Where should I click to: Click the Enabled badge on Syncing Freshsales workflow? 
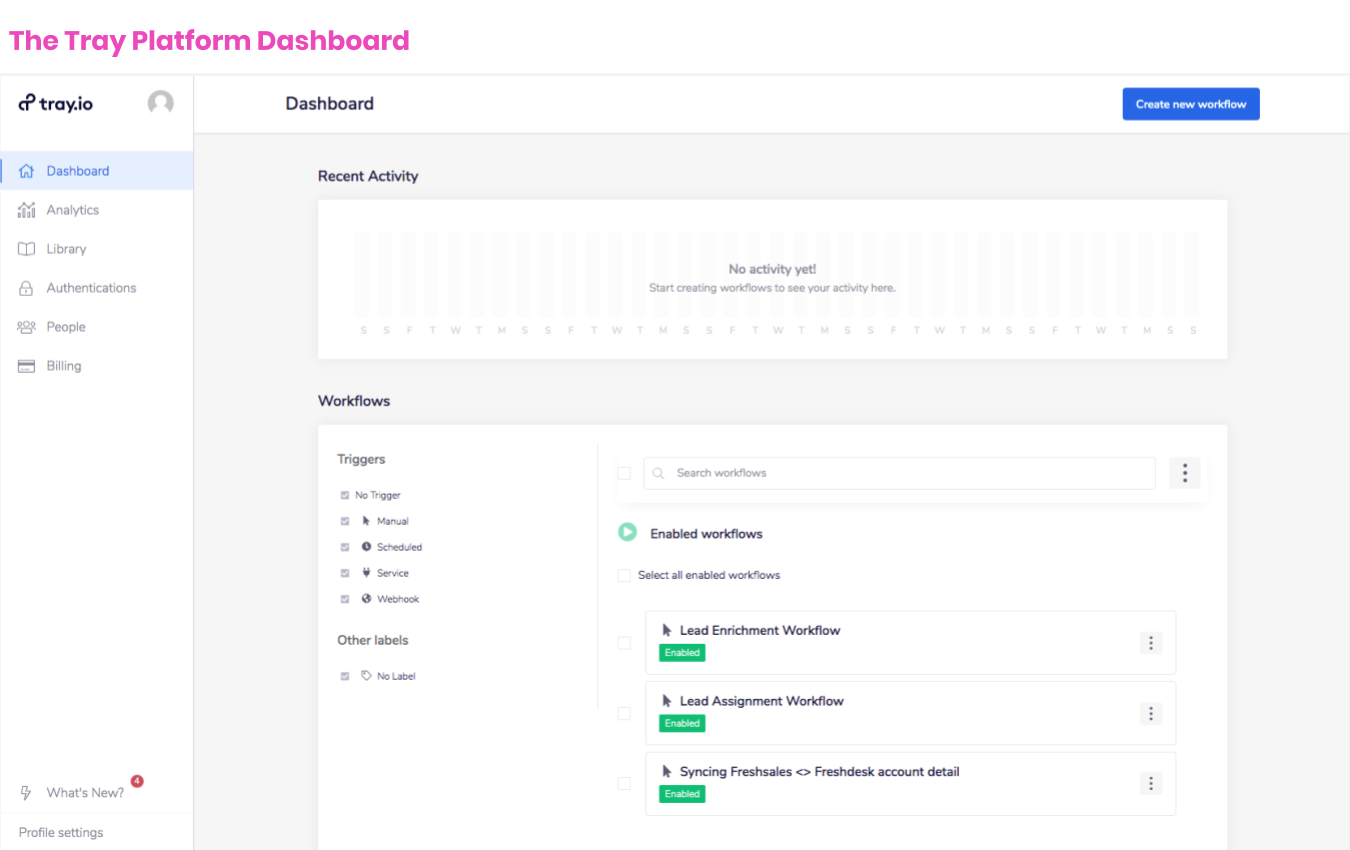(682, 794)
